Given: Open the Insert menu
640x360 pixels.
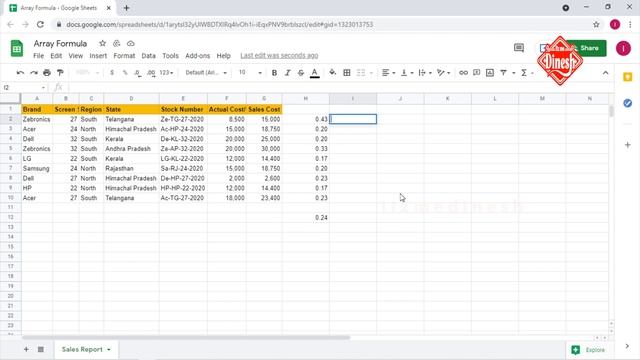Looking at the screenshot, I should 98,56.
